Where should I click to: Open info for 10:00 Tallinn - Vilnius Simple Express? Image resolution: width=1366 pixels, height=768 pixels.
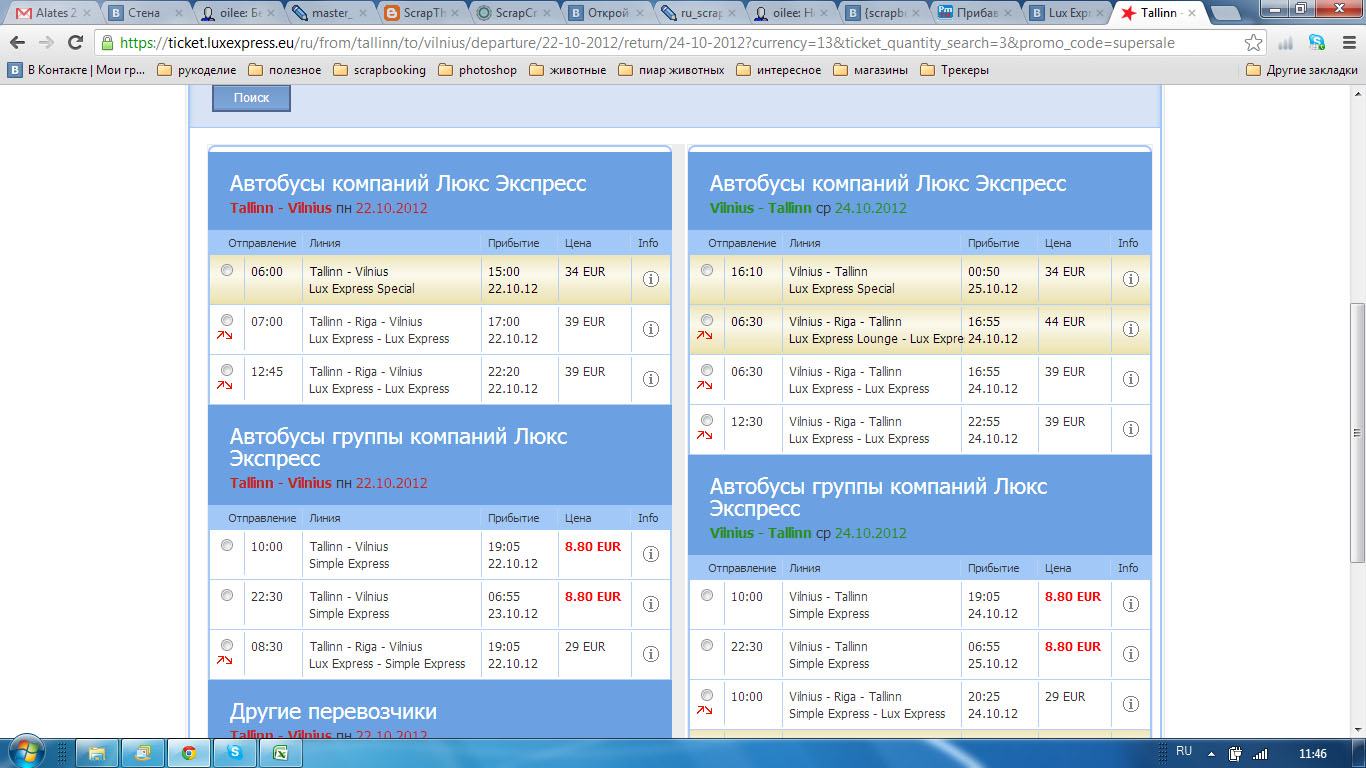[651, 555]
